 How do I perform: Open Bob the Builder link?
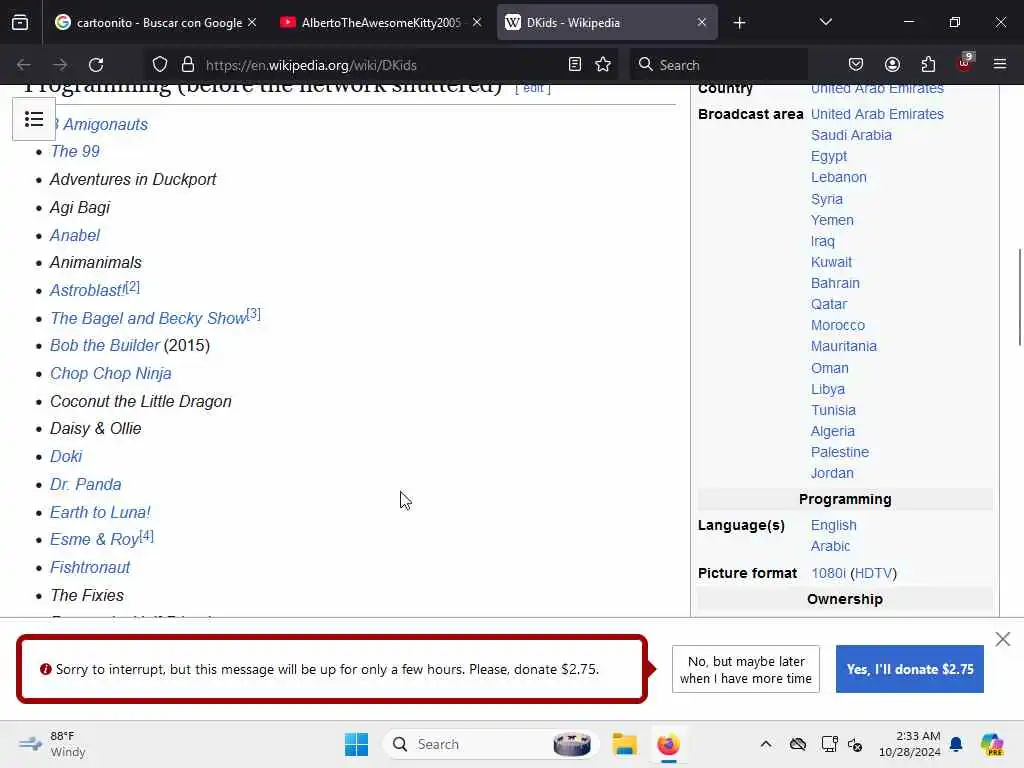pos(104,345)
